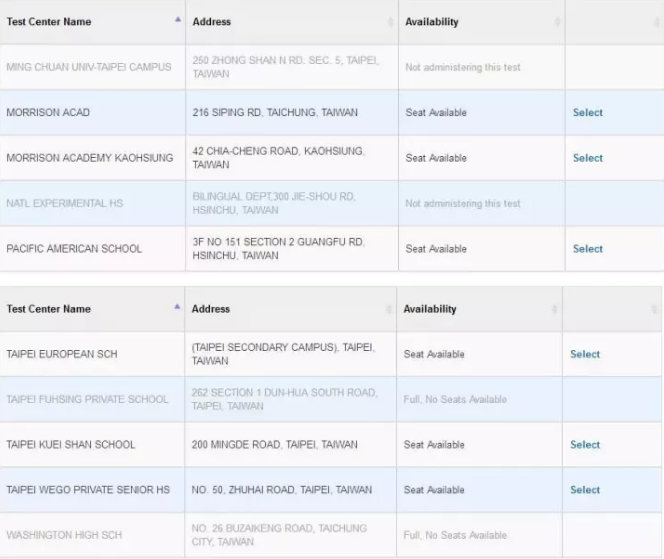
Task: Click address 200 MINGDE ROAD, TAIPEI
Action: tap(274, 445)
